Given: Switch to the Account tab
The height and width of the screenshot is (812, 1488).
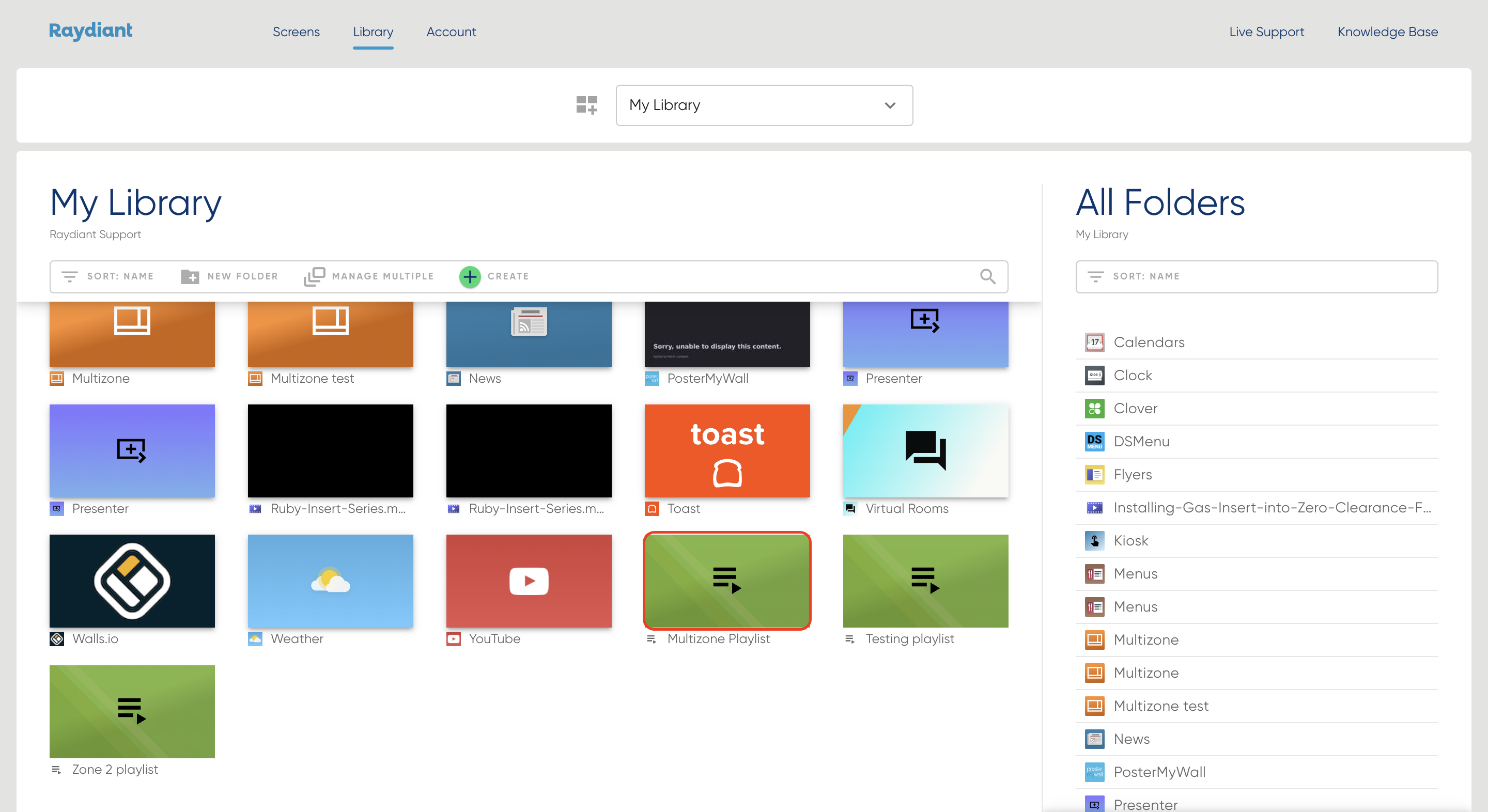Looking at the screenshot, I should coord(451,32).
